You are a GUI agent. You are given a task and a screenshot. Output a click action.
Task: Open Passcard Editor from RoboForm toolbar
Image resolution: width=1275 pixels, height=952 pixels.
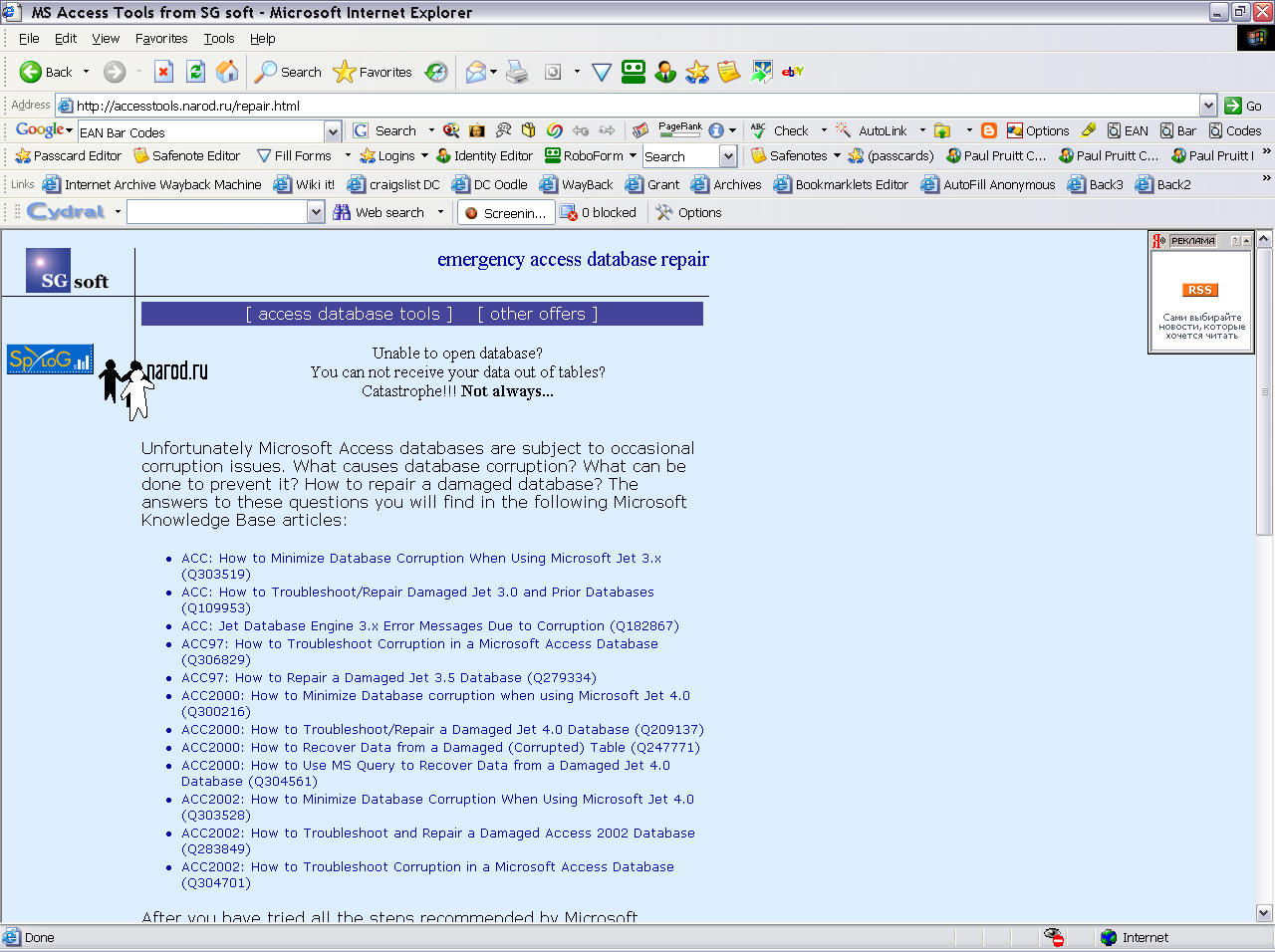[x=68, y=155]
